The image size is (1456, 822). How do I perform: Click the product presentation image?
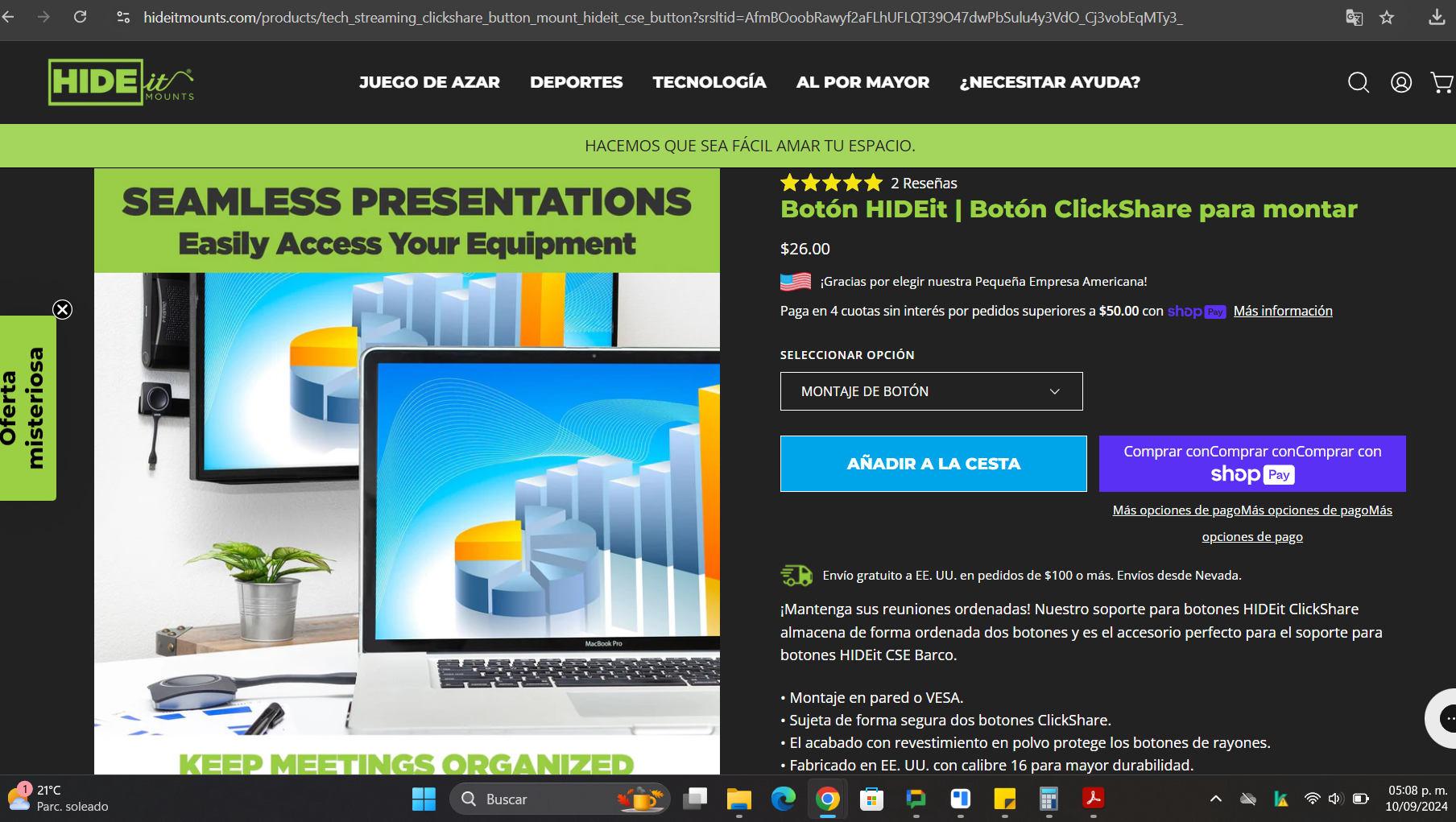coord(407,471)
